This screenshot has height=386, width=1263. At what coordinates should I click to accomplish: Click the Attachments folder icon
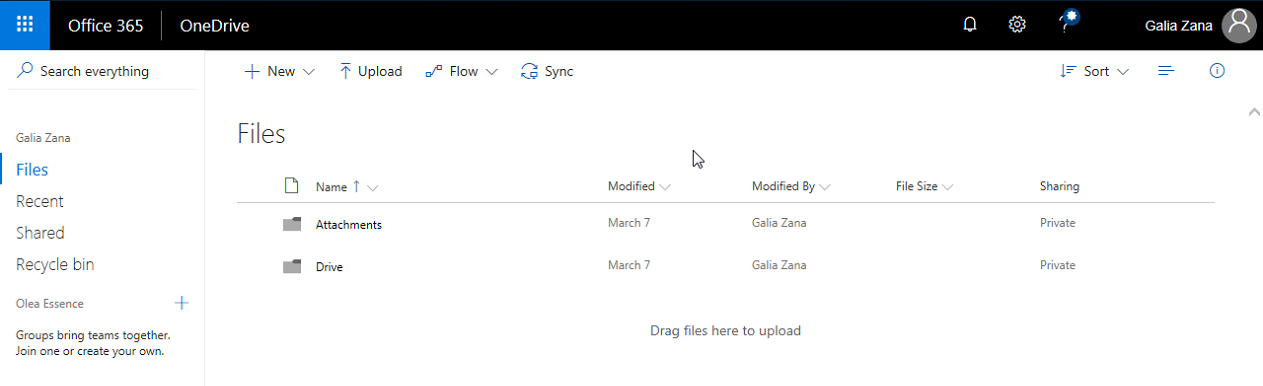point(292,224)
